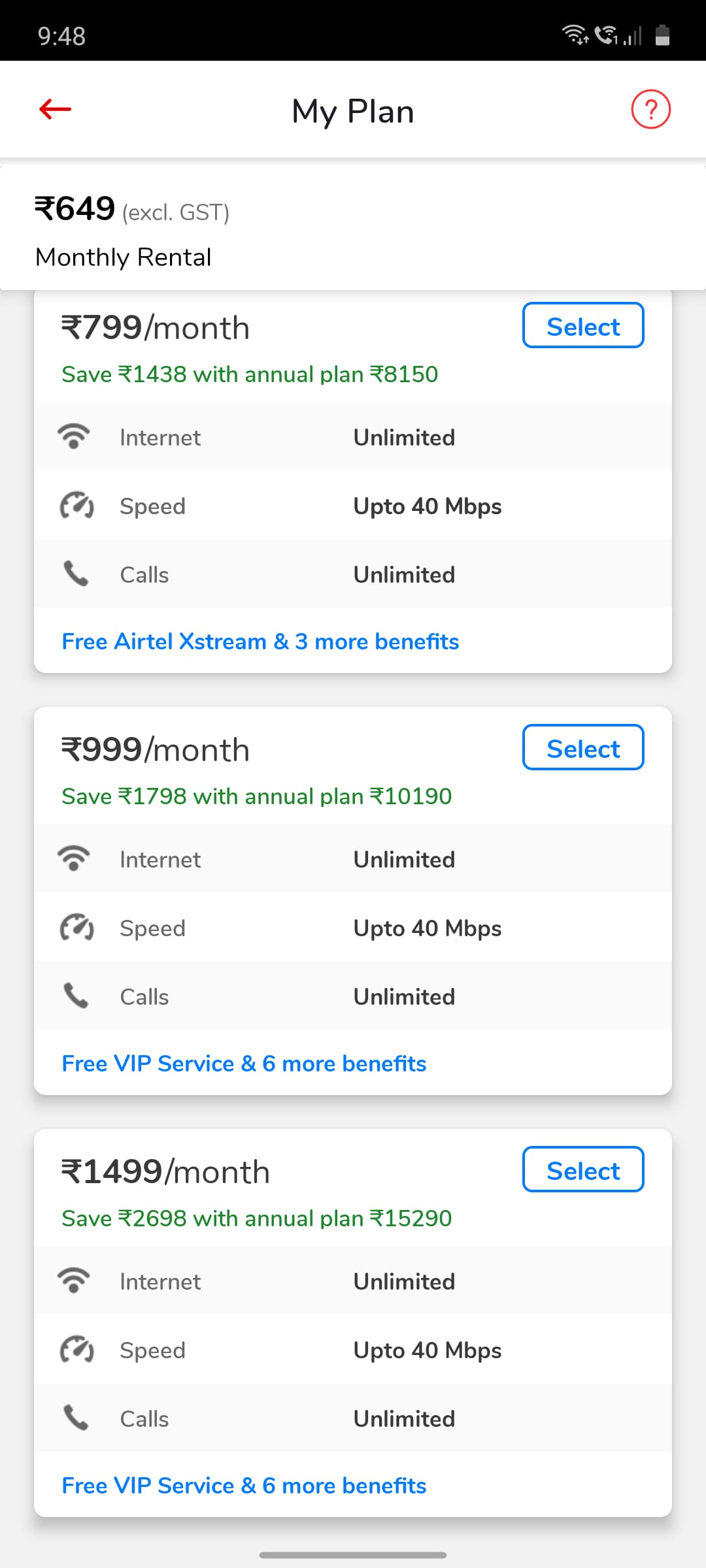Tap the speedometer icon in ₹999 plan

click(76, 928)
